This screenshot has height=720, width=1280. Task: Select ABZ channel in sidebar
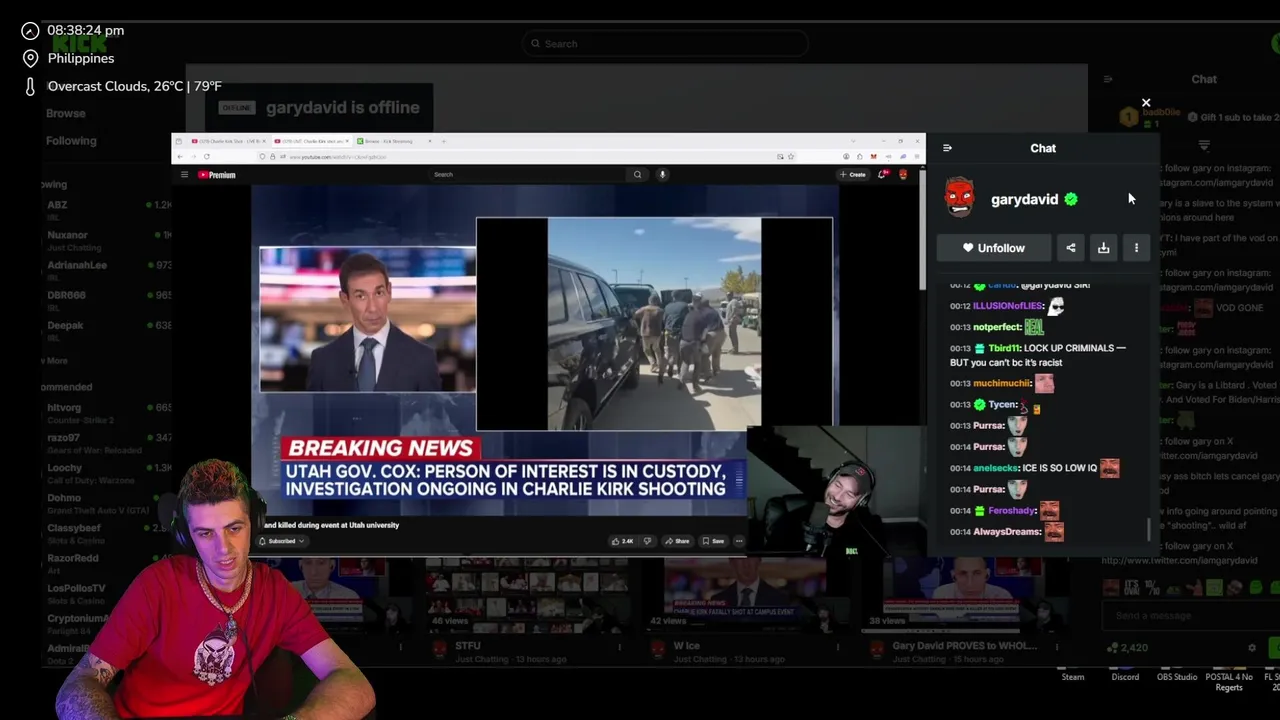tap(105, 209)
